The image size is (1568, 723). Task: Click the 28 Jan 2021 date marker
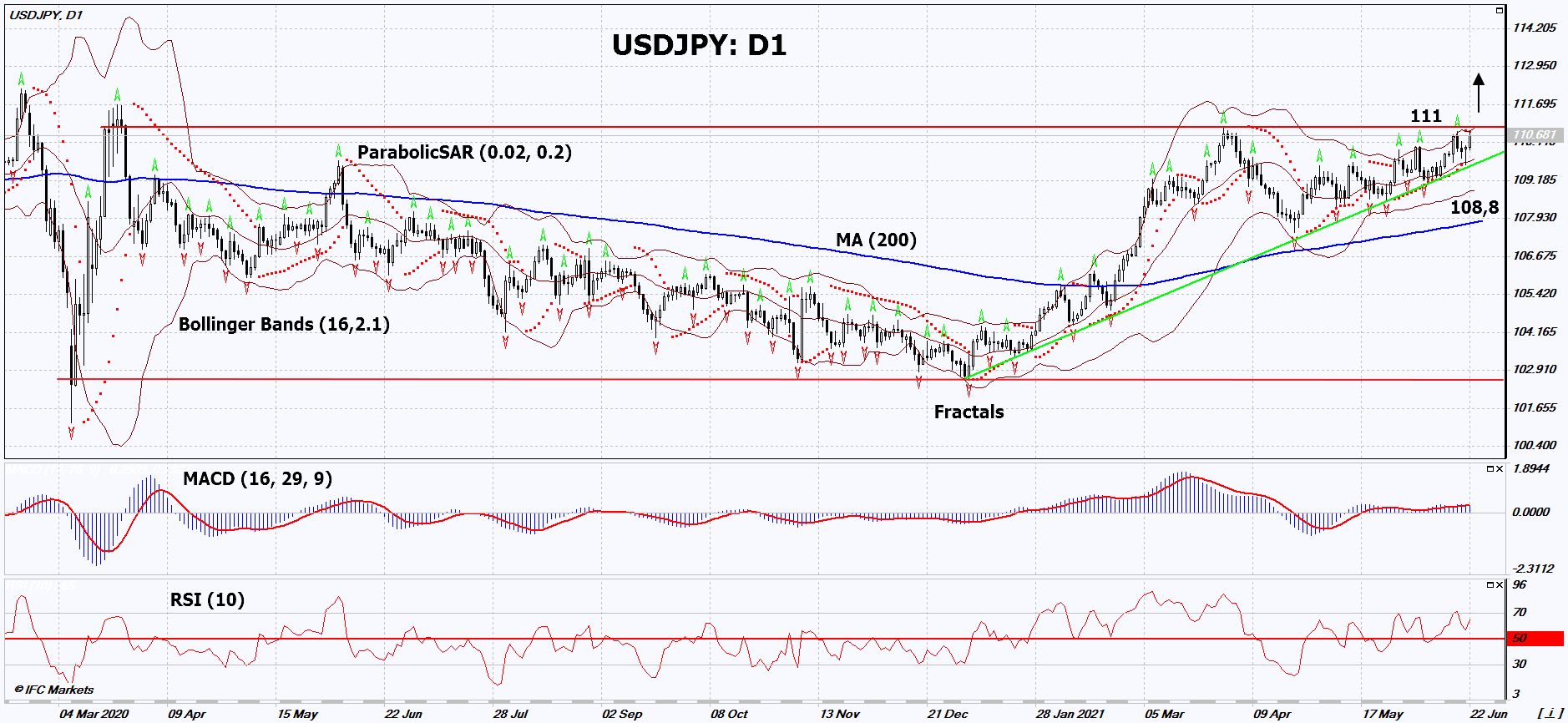1070,714
